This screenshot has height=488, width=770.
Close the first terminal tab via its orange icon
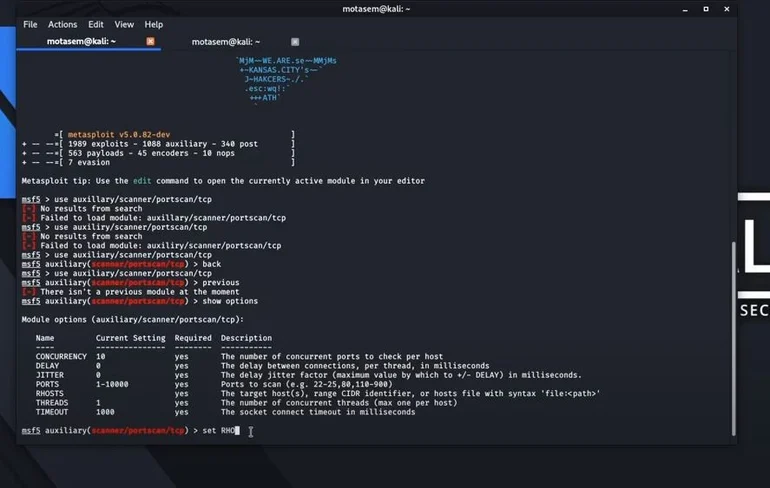[x=151, y=42]
